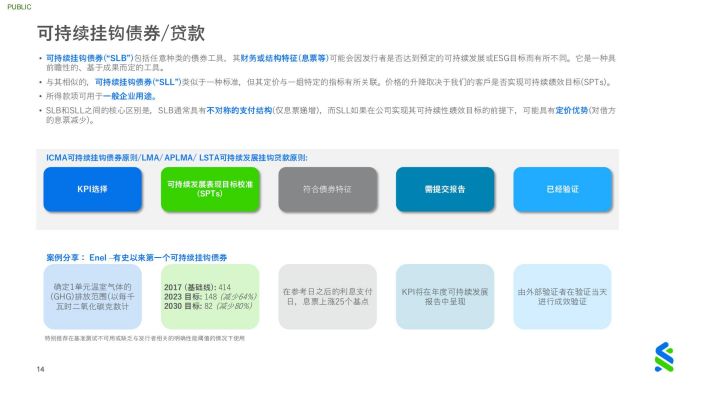
Task: Click the highlighted 一般企业用途 text
Action: pos(130,96)
